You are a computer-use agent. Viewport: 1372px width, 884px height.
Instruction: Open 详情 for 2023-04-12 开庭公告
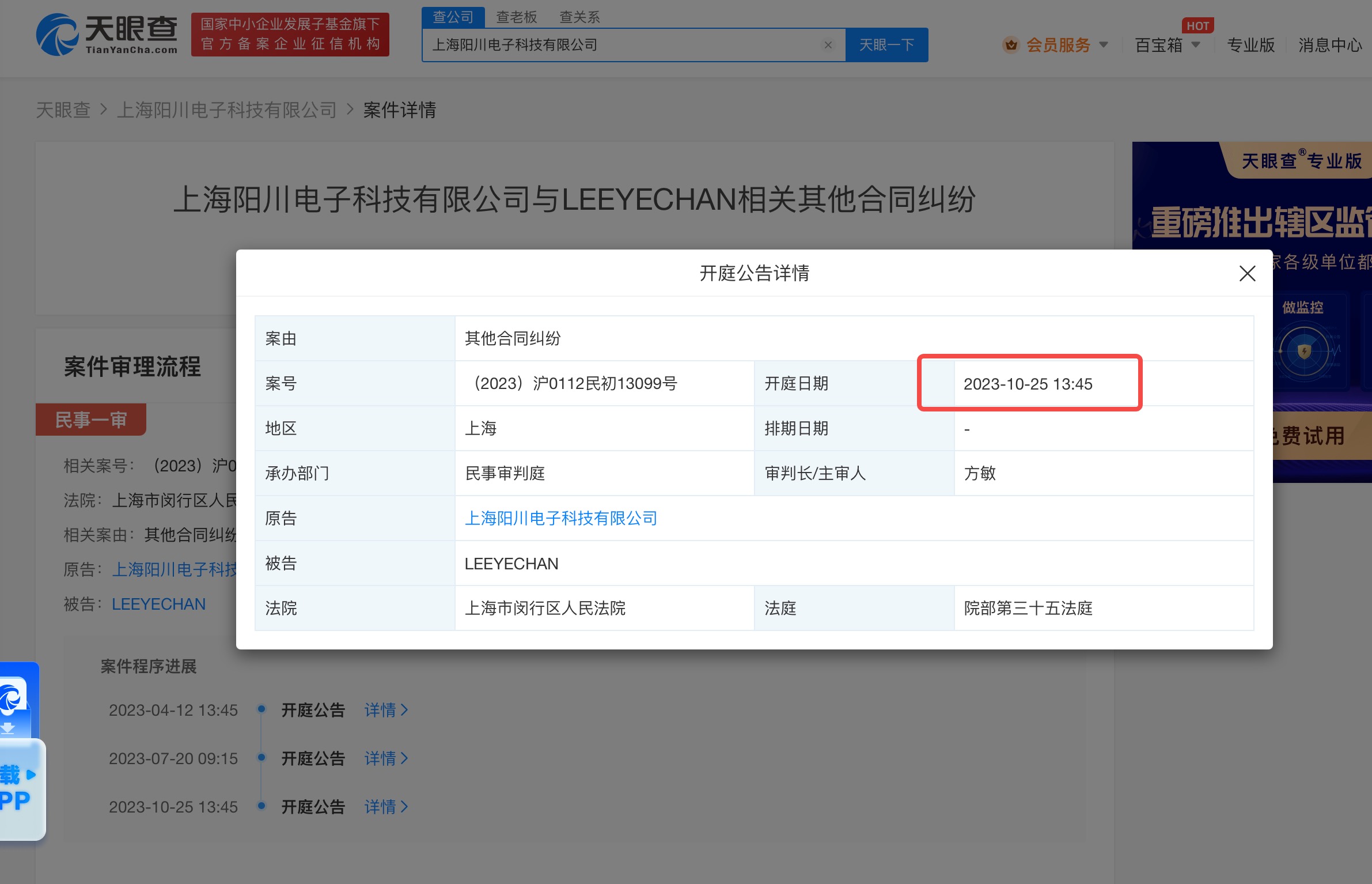(386, 710)
